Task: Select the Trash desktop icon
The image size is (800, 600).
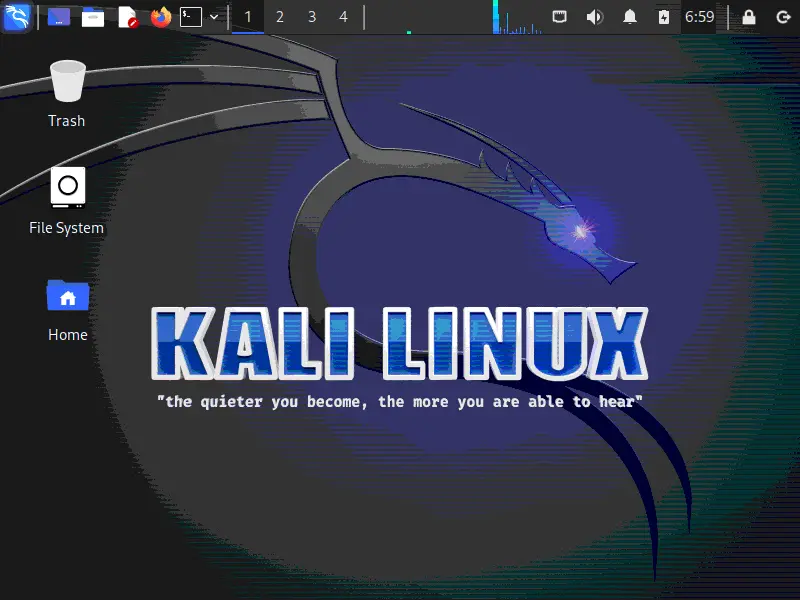Action: coord(67,81)
